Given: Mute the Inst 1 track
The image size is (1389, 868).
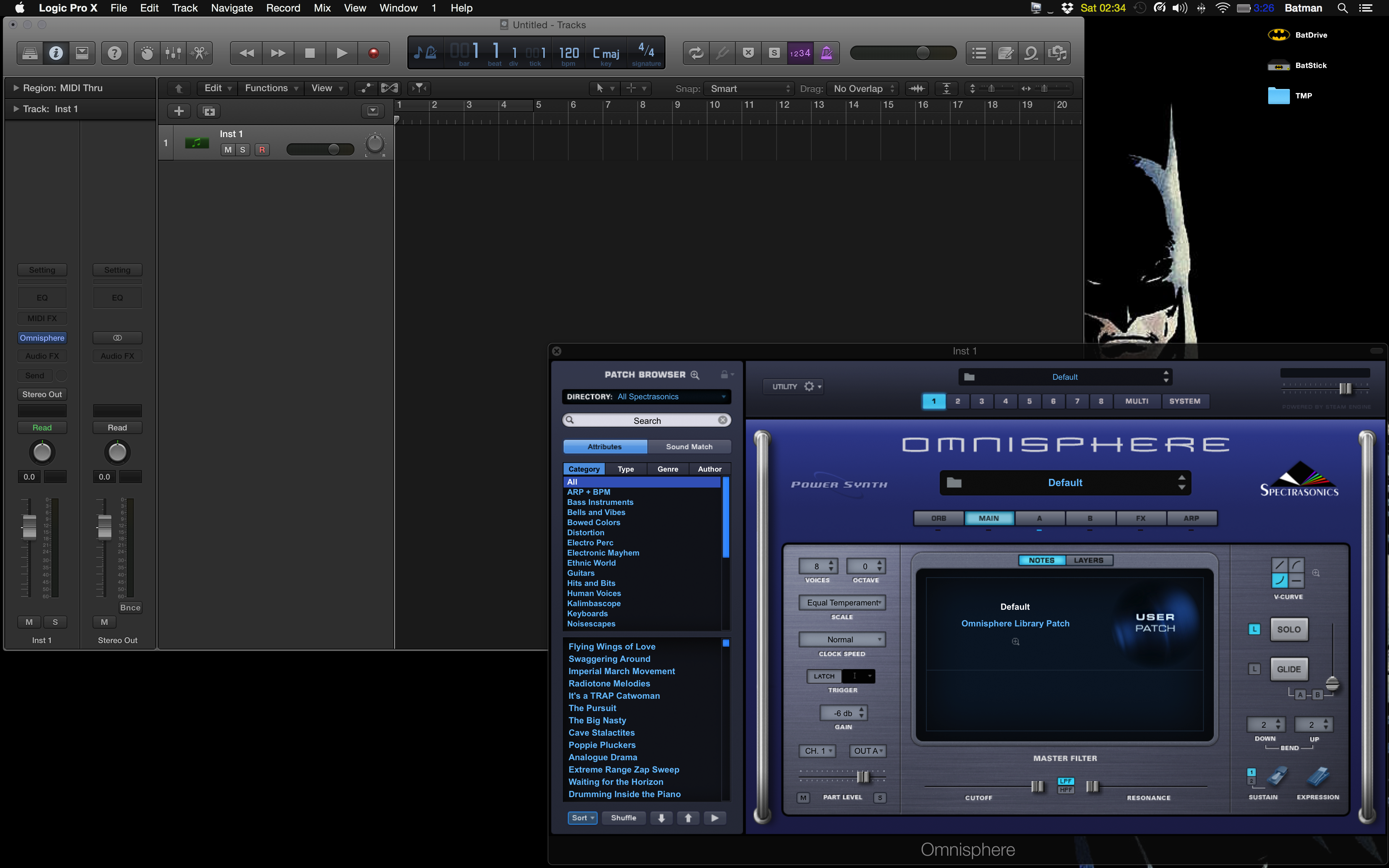Looking at the screenshot, I should pyautogui.click(x=228, y=150).
